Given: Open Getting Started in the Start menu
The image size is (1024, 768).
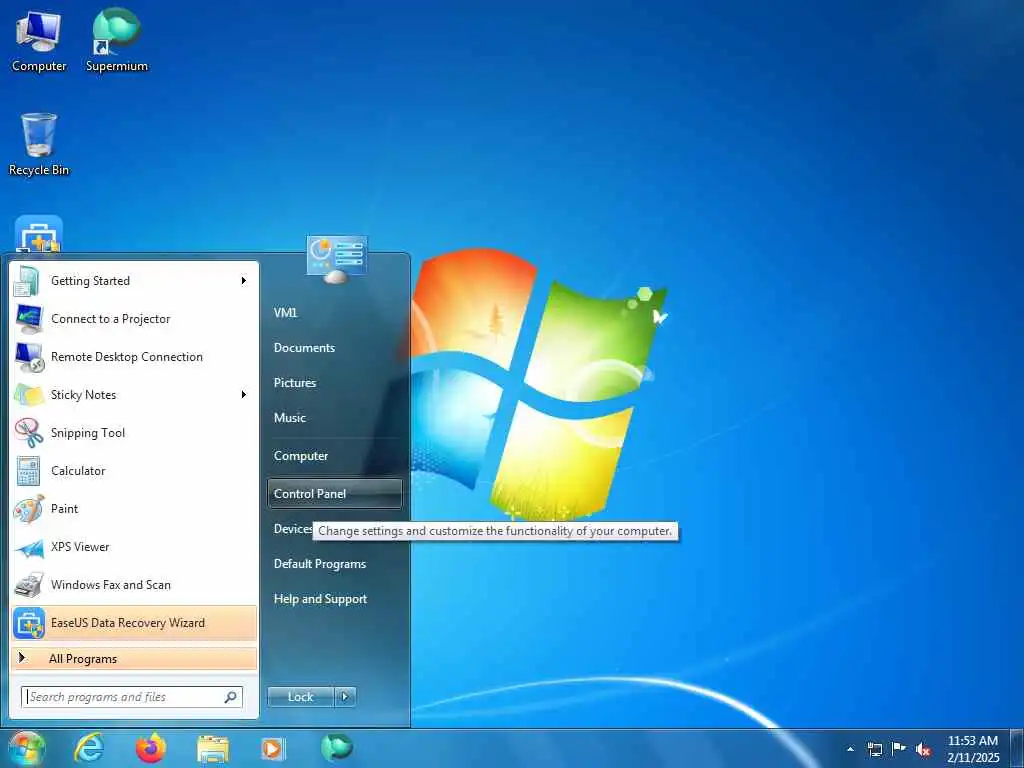Looking at the screenshot, I should tap(134, 281).
